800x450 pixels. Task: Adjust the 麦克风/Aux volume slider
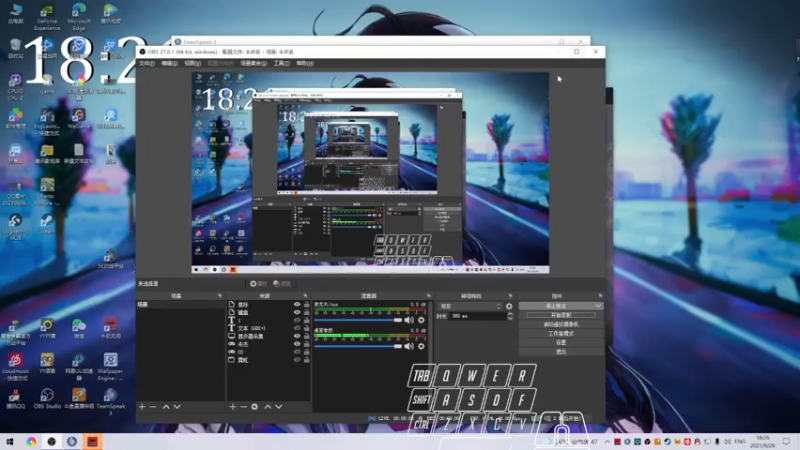(358, 320)
